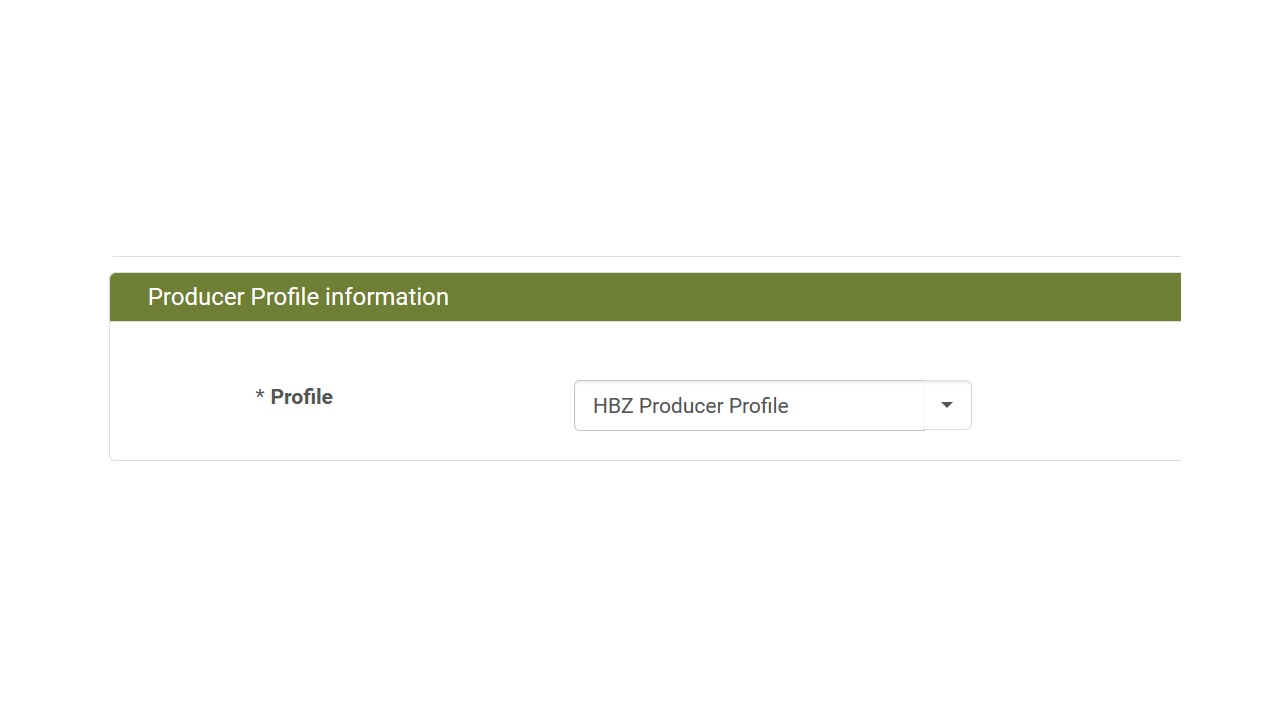The height and width of the screenshot is (720, 1280).
Task: Select the Profile combo box input
Action: pos(748,406)
